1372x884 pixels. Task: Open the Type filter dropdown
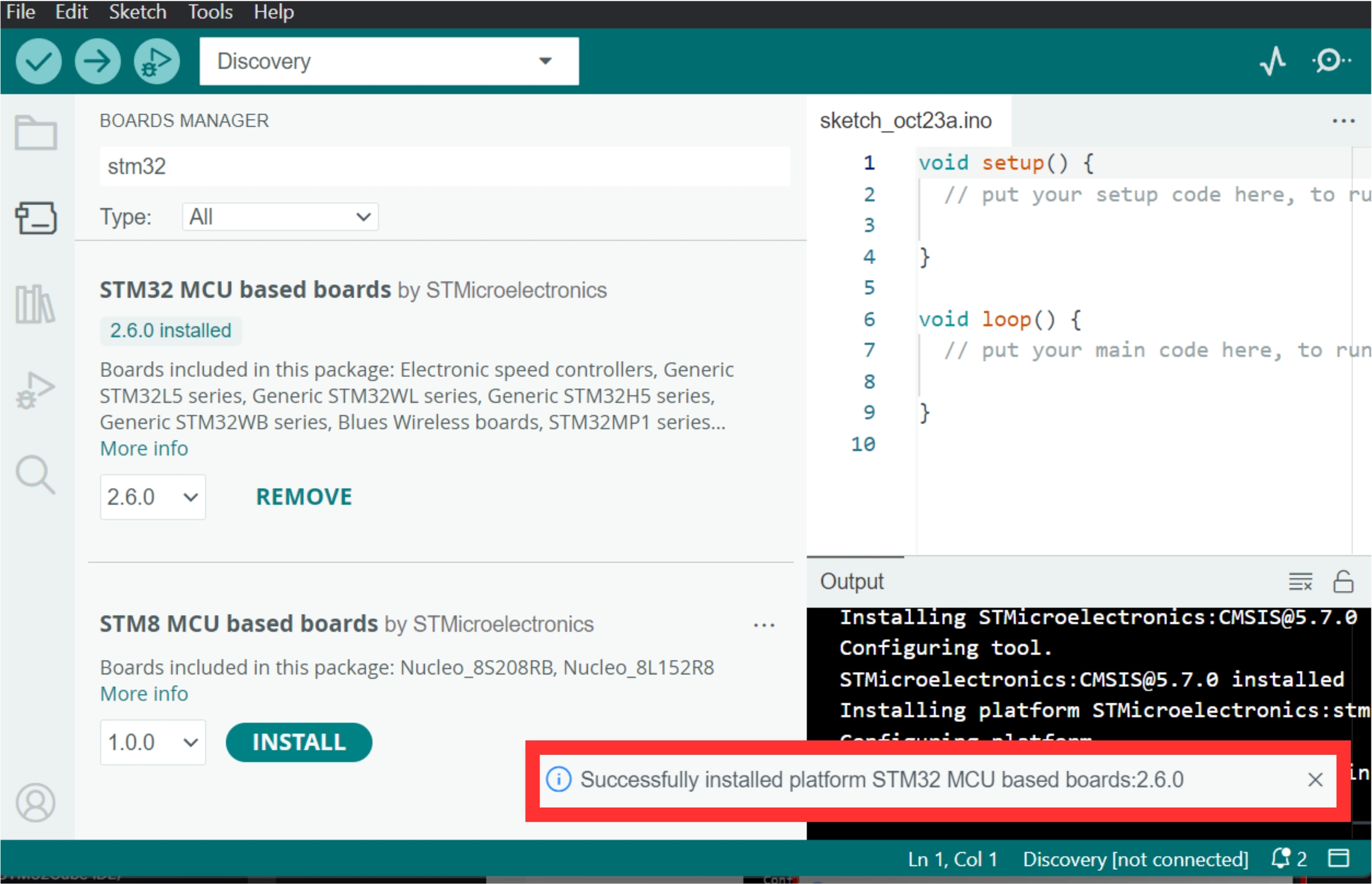tap(280, 217)
